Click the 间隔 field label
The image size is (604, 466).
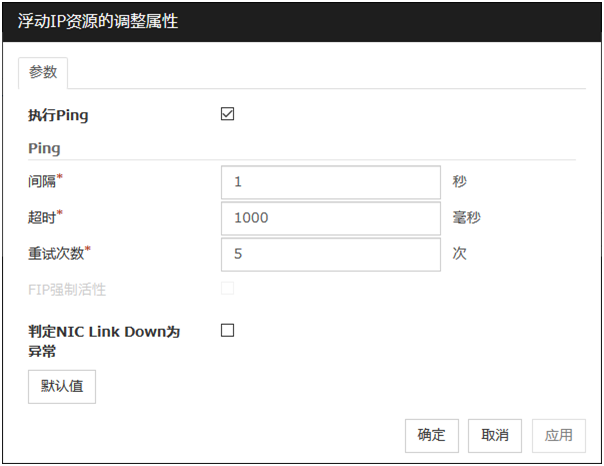coord(43,182)
